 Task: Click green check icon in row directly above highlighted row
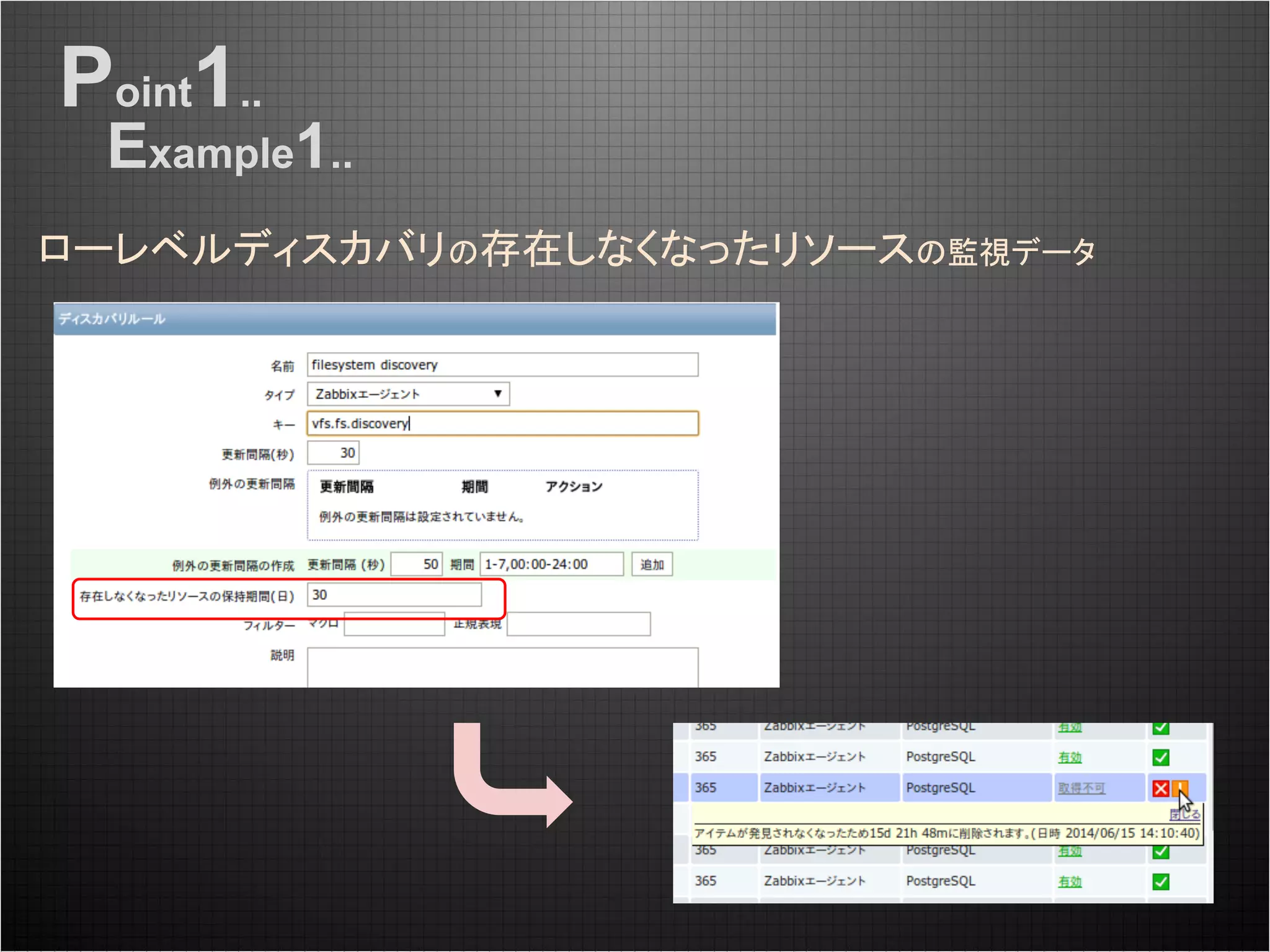1160,757
